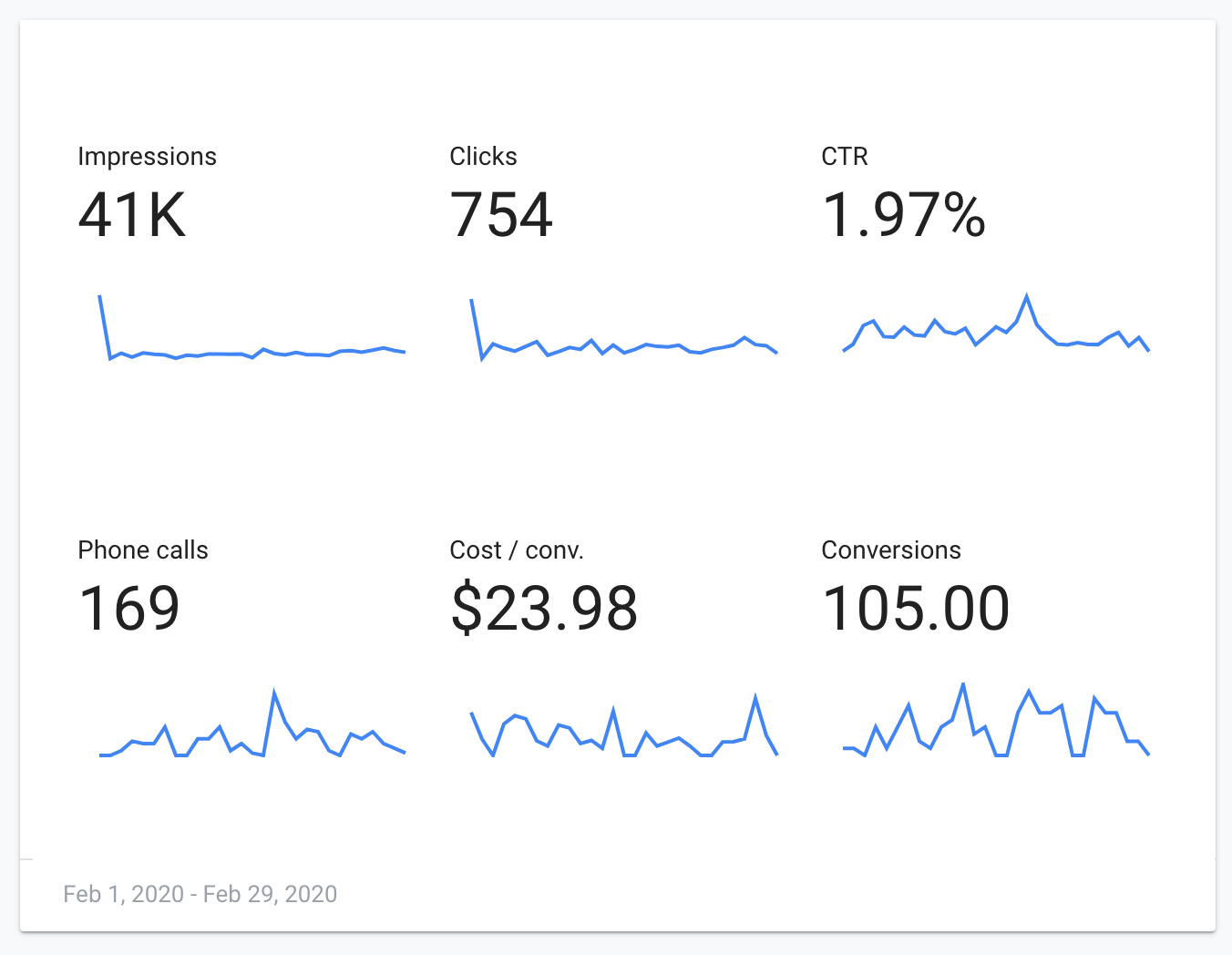The width and height of the screenshot is (1232, 955).
Task: Select the $23.98 cost per conversion value
Action: (x=544, y=609)
